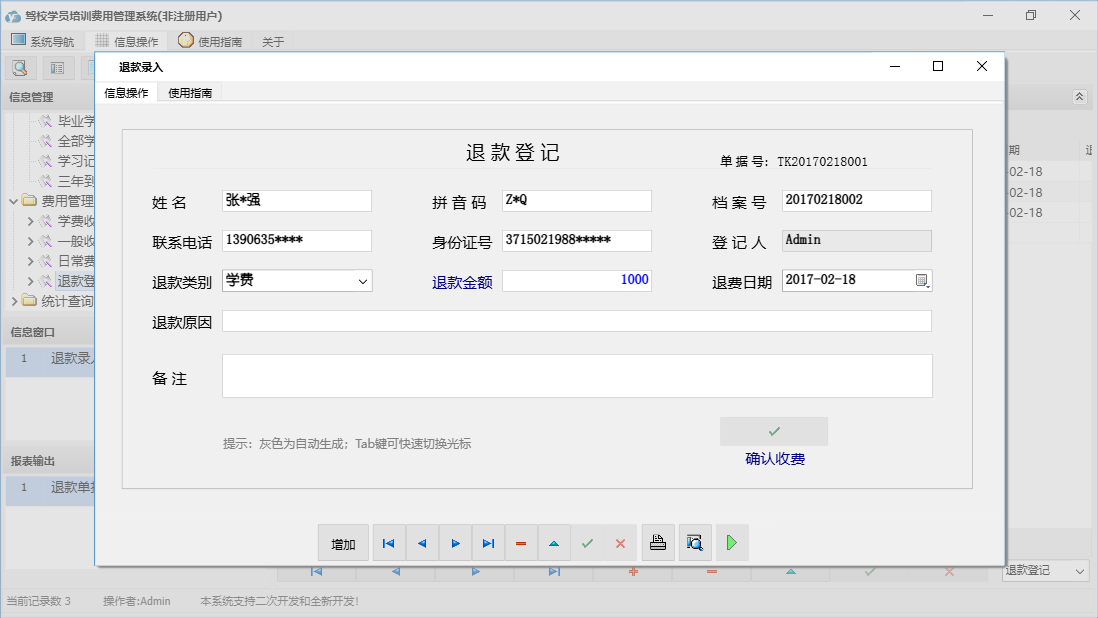
Task: Click the printer icon to print
Action: [658, 543]
